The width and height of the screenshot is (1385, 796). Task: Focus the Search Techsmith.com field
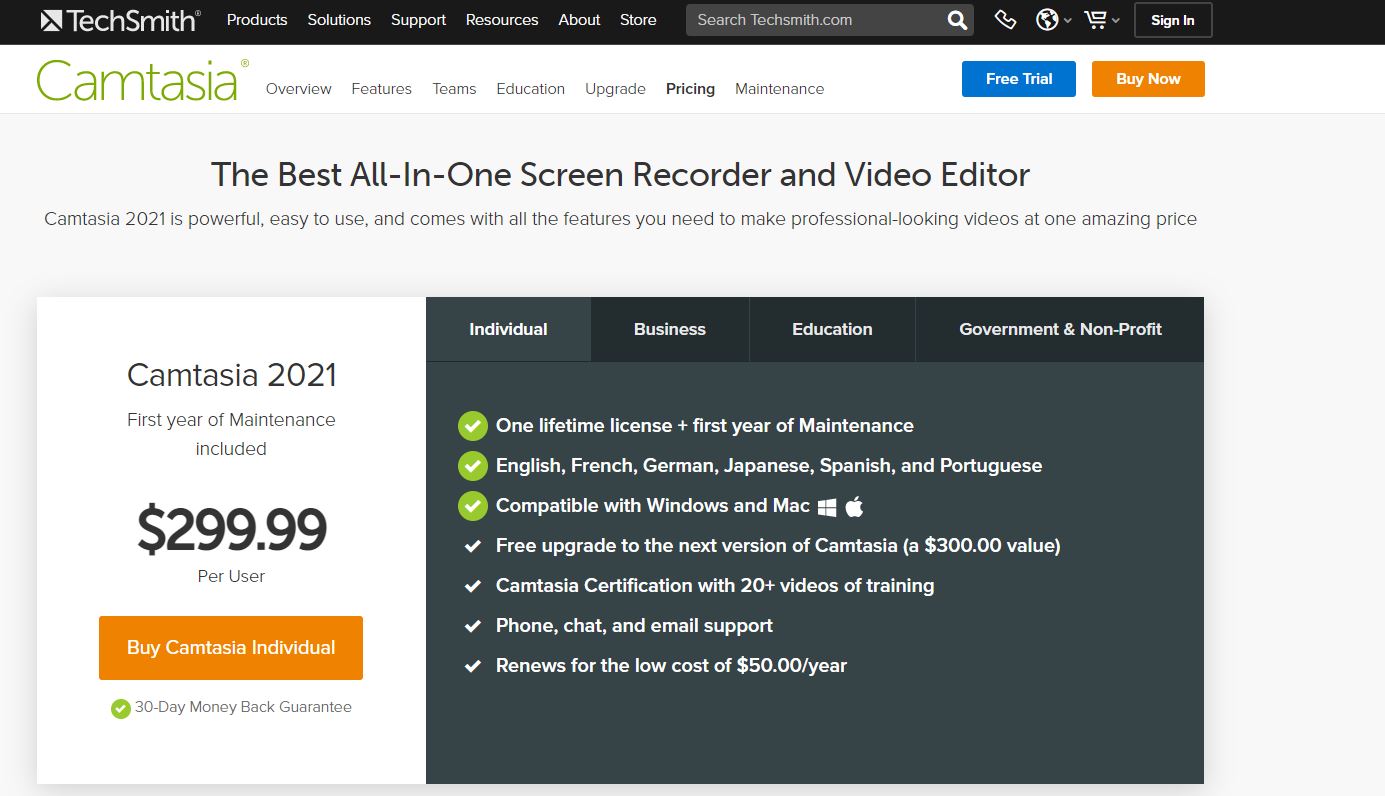(818, 20)
